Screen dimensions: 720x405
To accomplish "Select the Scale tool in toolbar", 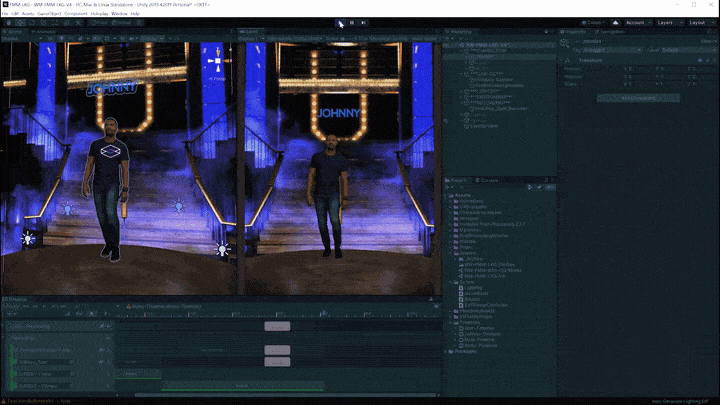I will [x=44, y=22].
